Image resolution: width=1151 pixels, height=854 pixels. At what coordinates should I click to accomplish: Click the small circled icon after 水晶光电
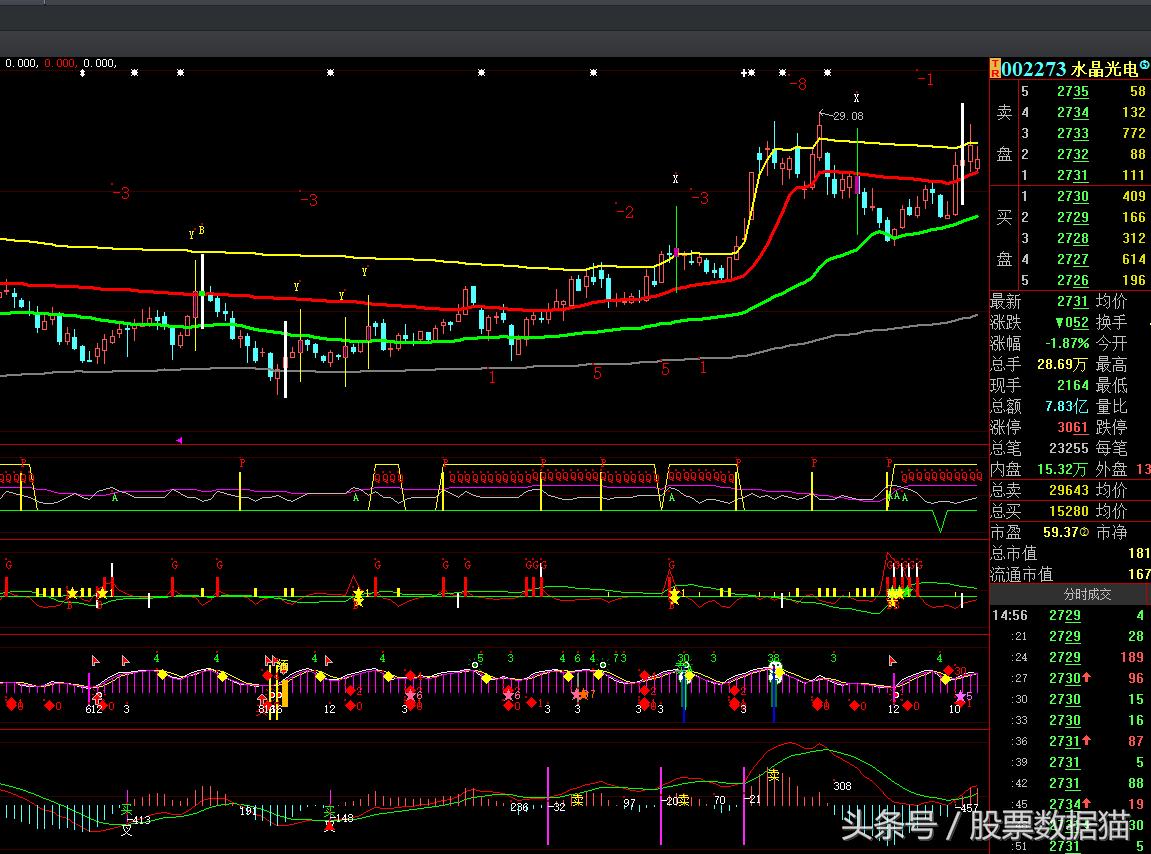[x=1144, y=65]
